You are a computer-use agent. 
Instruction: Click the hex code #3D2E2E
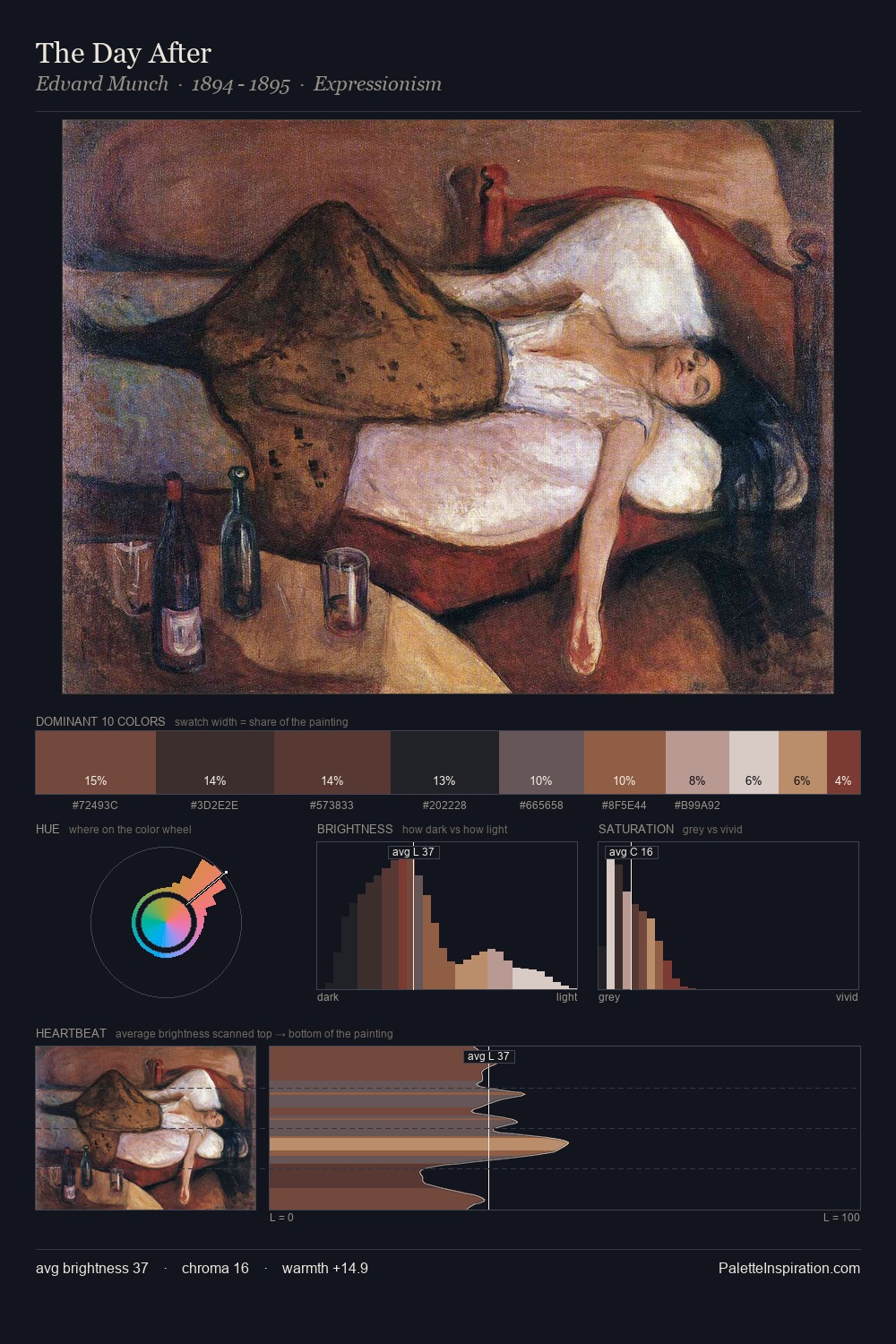[x=214, y=805]
